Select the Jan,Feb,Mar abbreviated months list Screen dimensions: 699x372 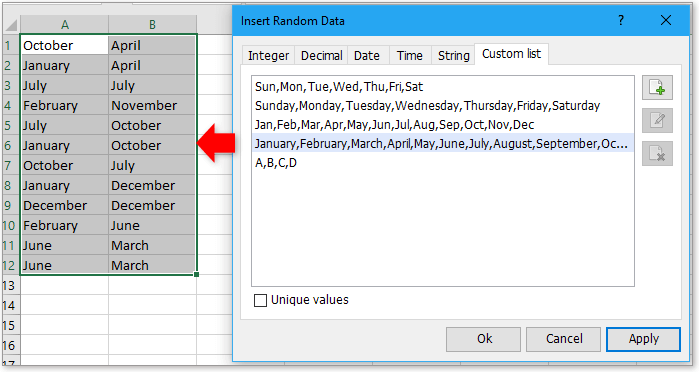coord(442,124)
